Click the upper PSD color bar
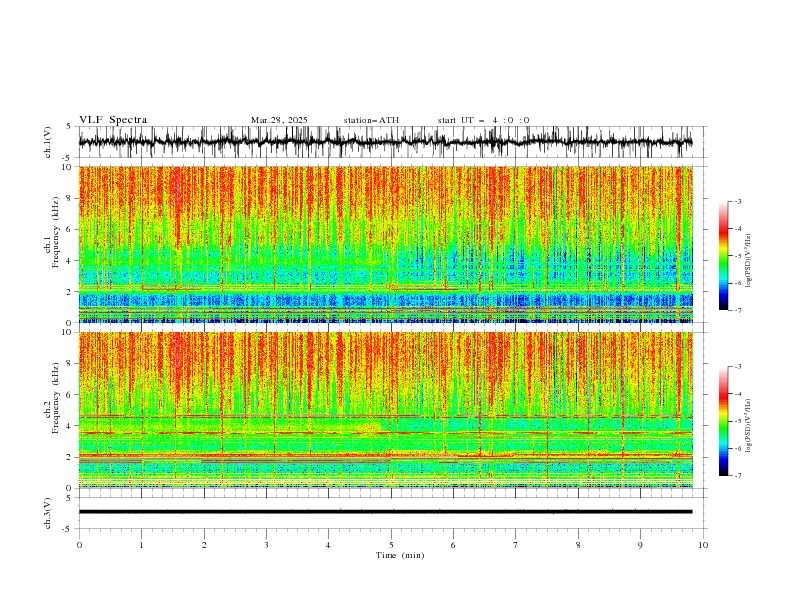This screenshot has width=792, height=612. tap(723, 256)
